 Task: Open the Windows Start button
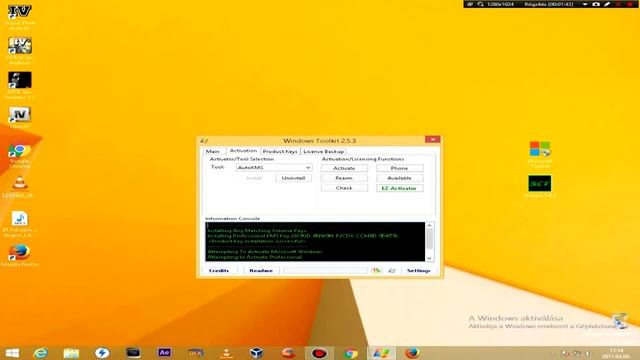point(12,353)
